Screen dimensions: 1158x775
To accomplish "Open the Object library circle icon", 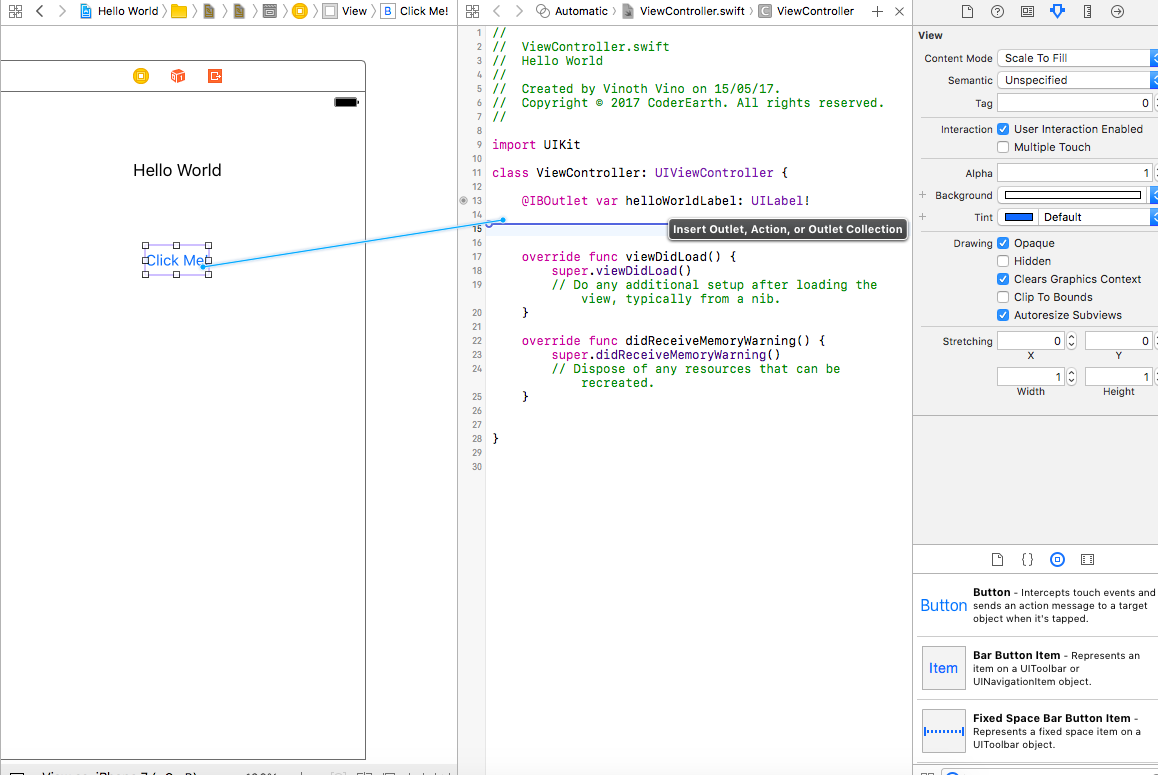I will [1057, 559].
